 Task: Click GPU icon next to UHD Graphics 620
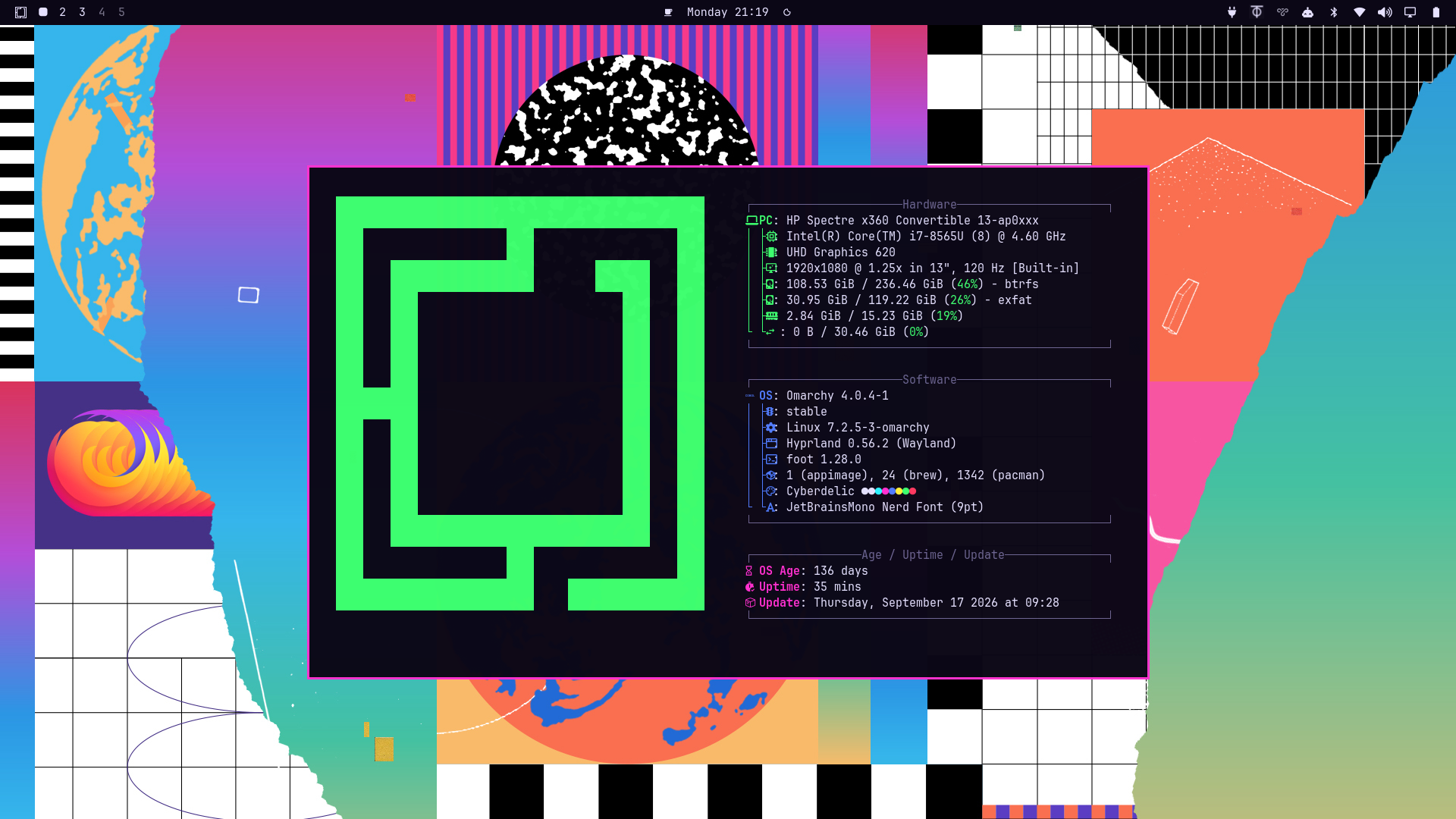[771, 253]
